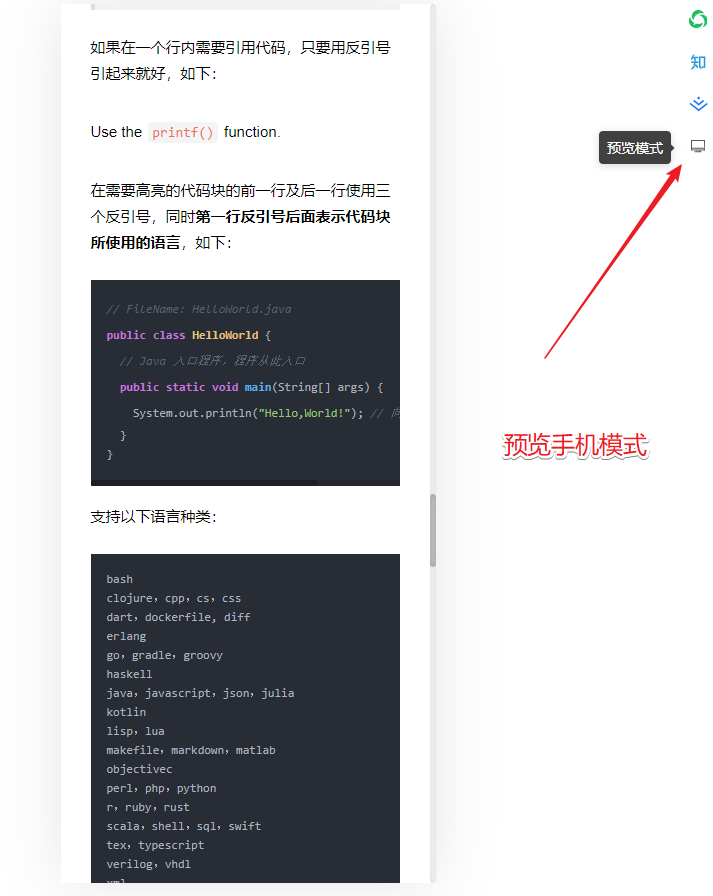713x896 pixels.
Task: Click the blue 知 Zhihu icon
Action: 698,62
